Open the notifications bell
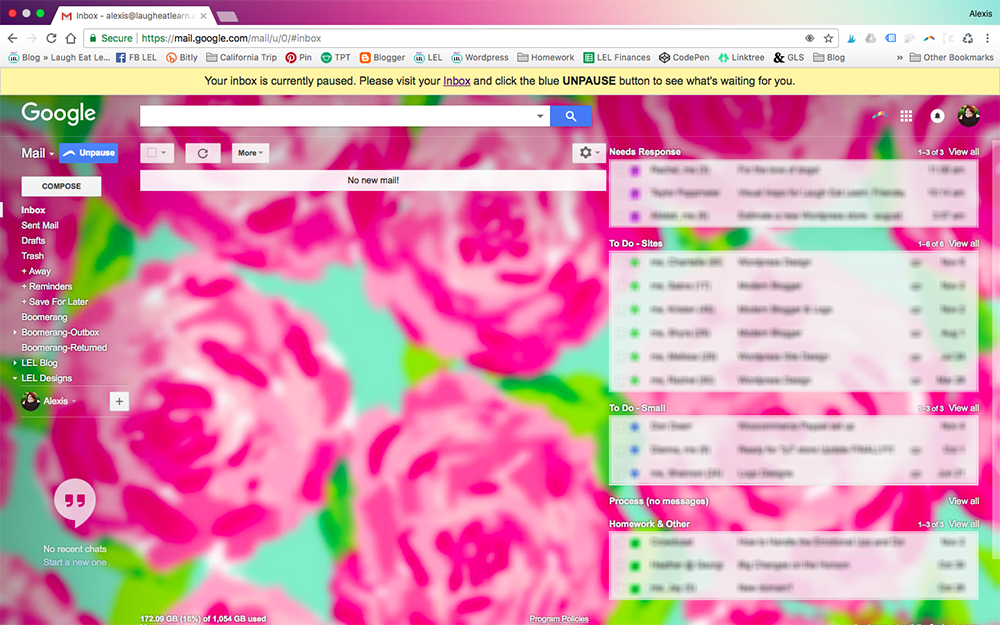Screen dimensions: 1000x625 [x=938, y=116]
